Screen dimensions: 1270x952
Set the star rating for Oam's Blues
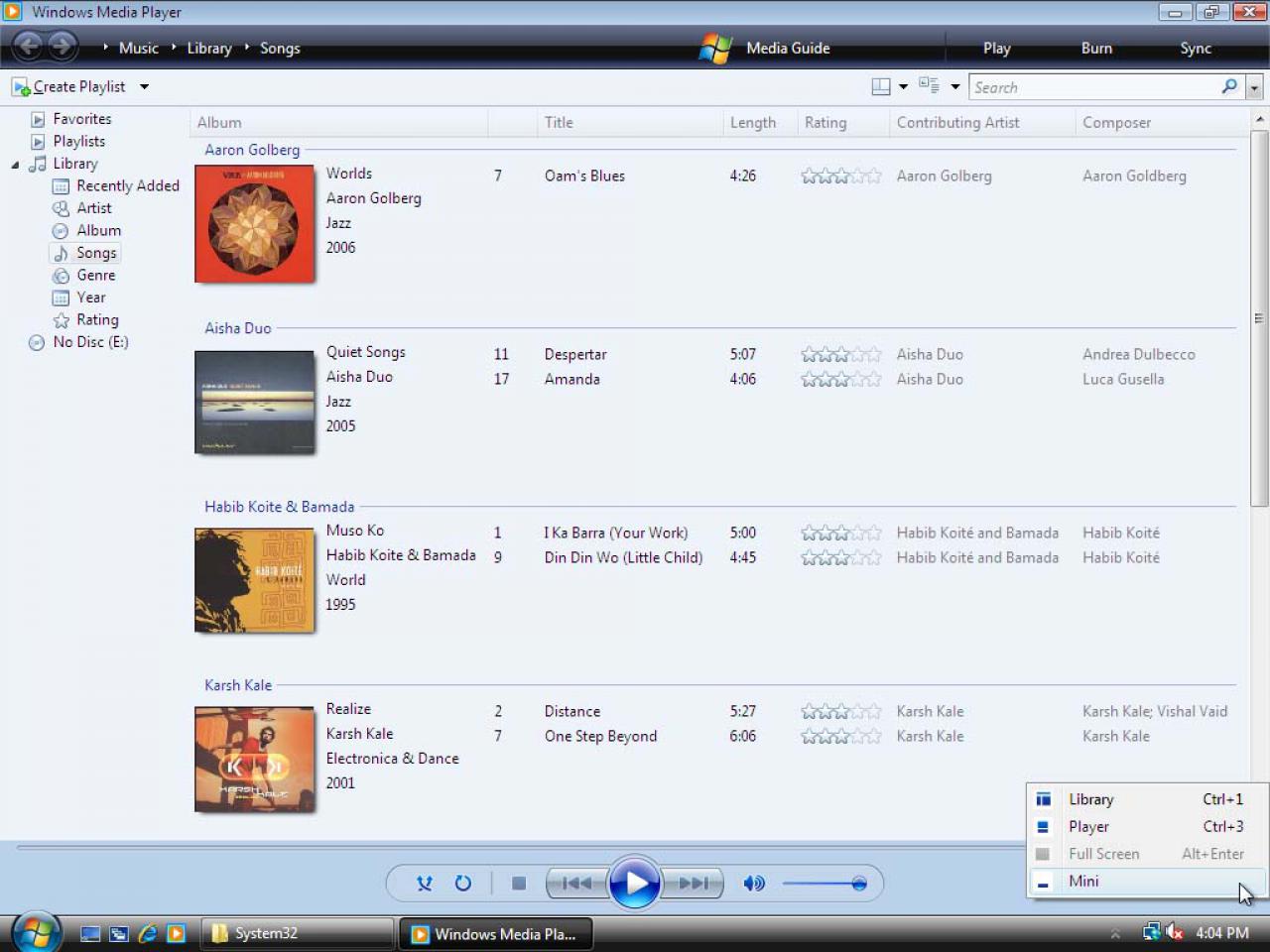point(840,177)
